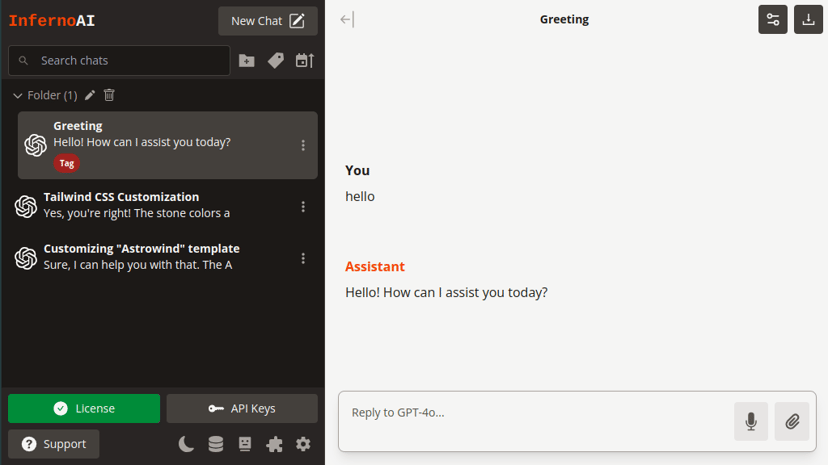Image resolution: width=828 pixels, height=465 pixels.
Task: Click the red Tag label
Action: pyautogui.click(x=67, y=163)
